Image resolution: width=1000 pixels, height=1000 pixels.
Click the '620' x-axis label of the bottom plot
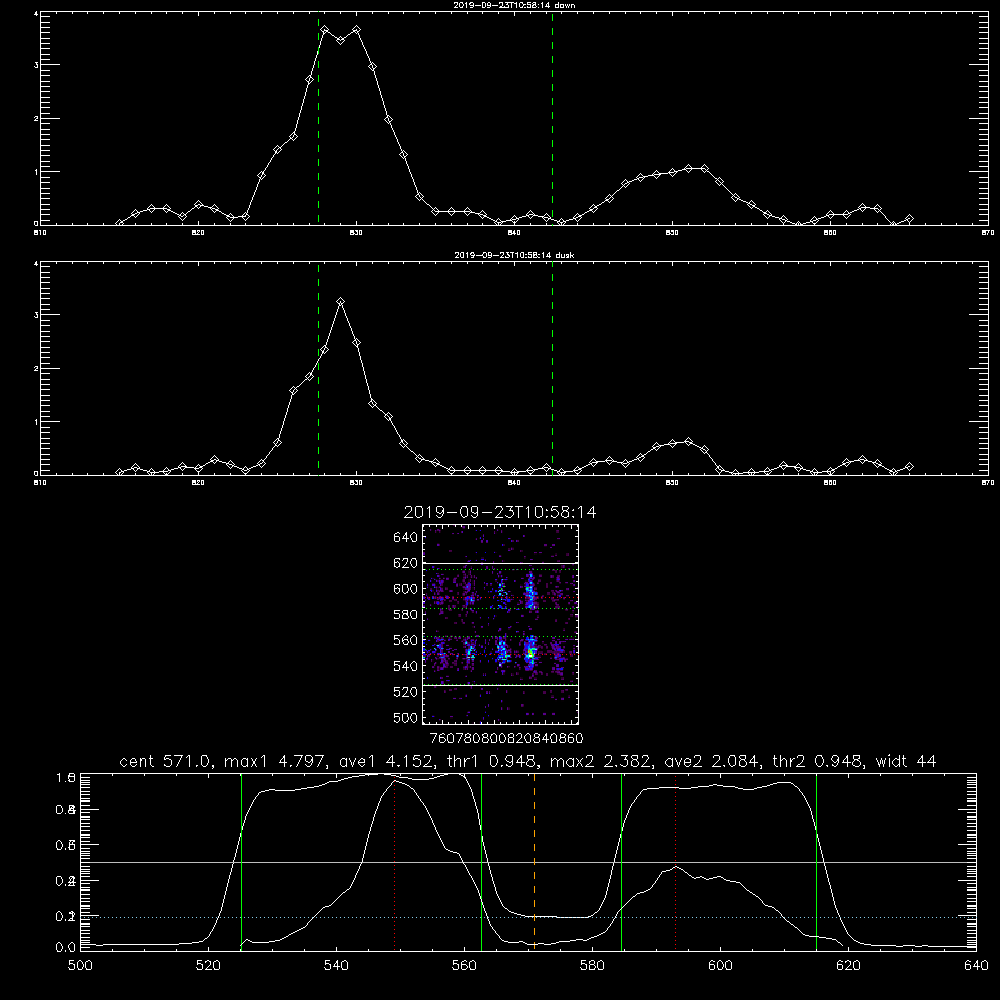coord(848,966)
